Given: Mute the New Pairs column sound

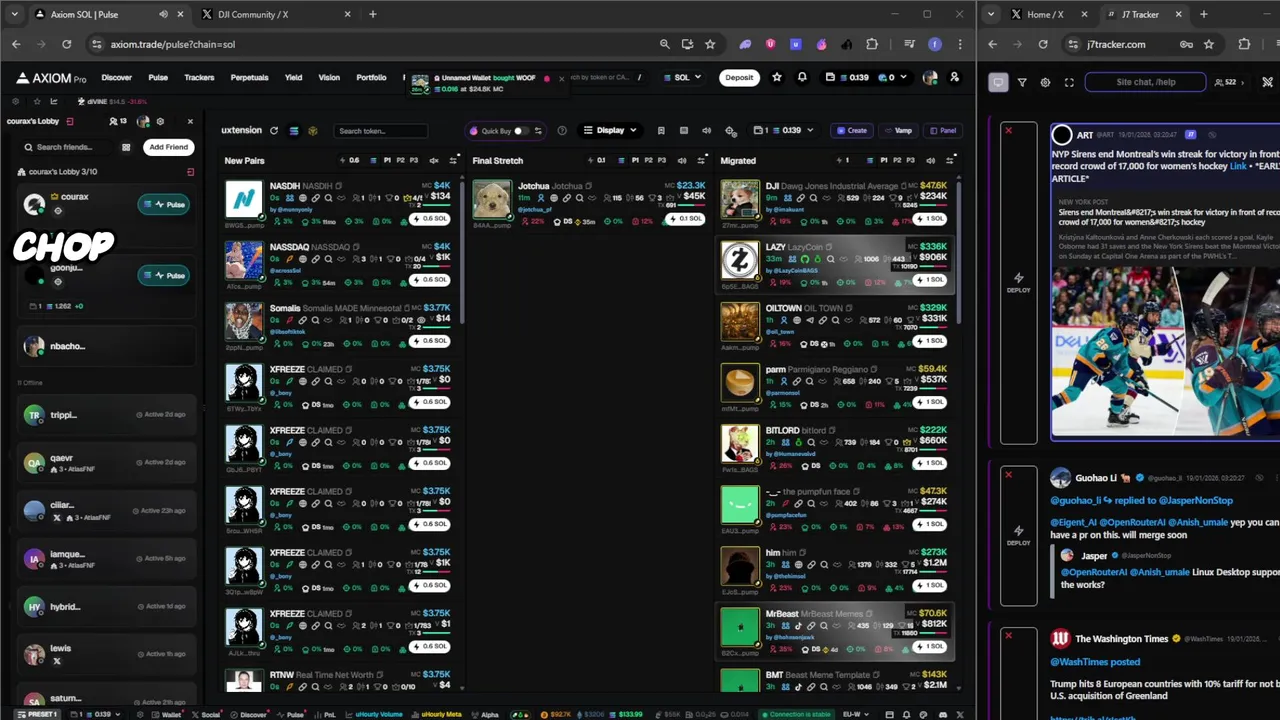Looking at the screenshot, I should coord(434,160).
